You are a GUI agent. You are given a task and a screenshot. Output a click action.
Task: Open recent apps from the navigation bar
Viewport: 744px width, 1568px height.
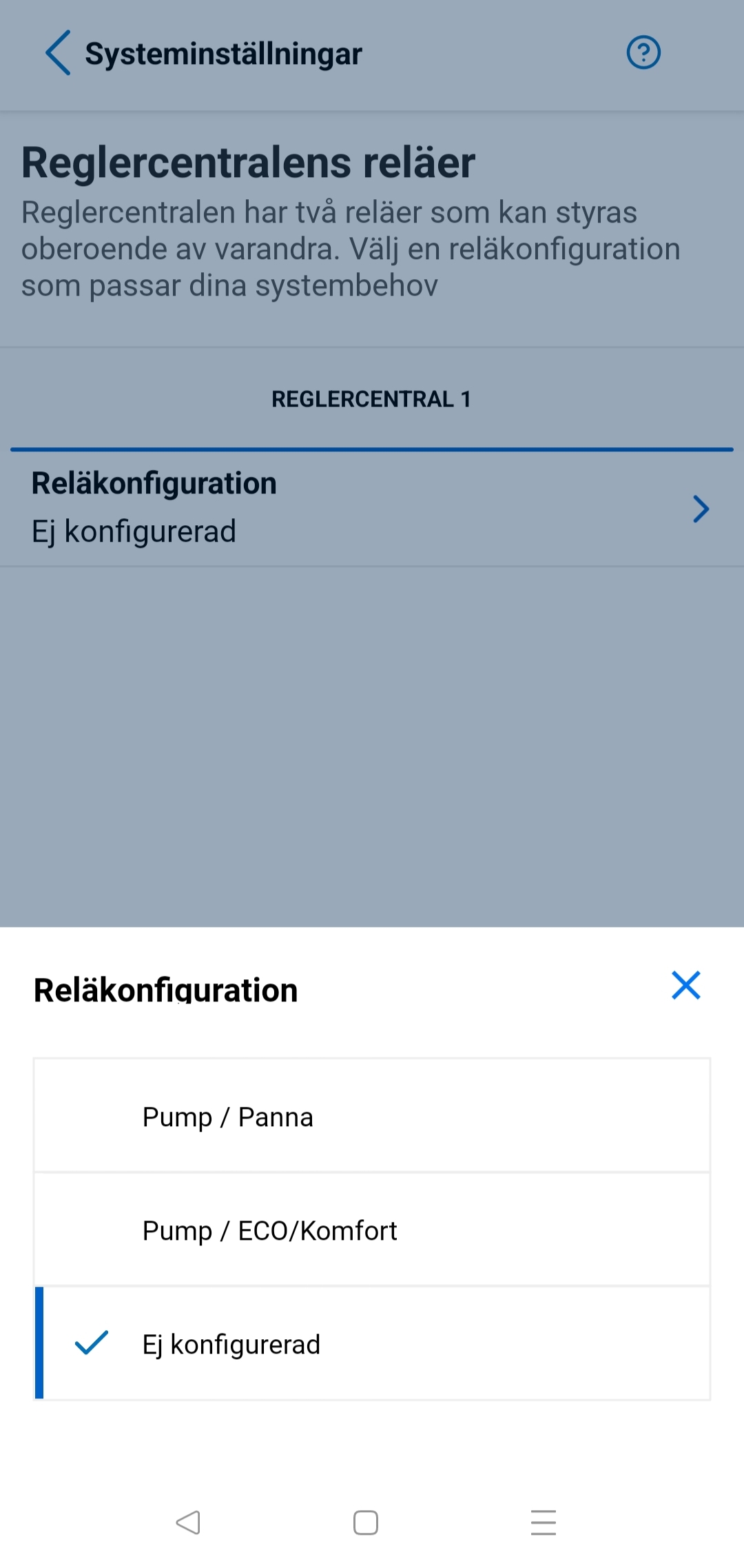tap(544, 1523)
